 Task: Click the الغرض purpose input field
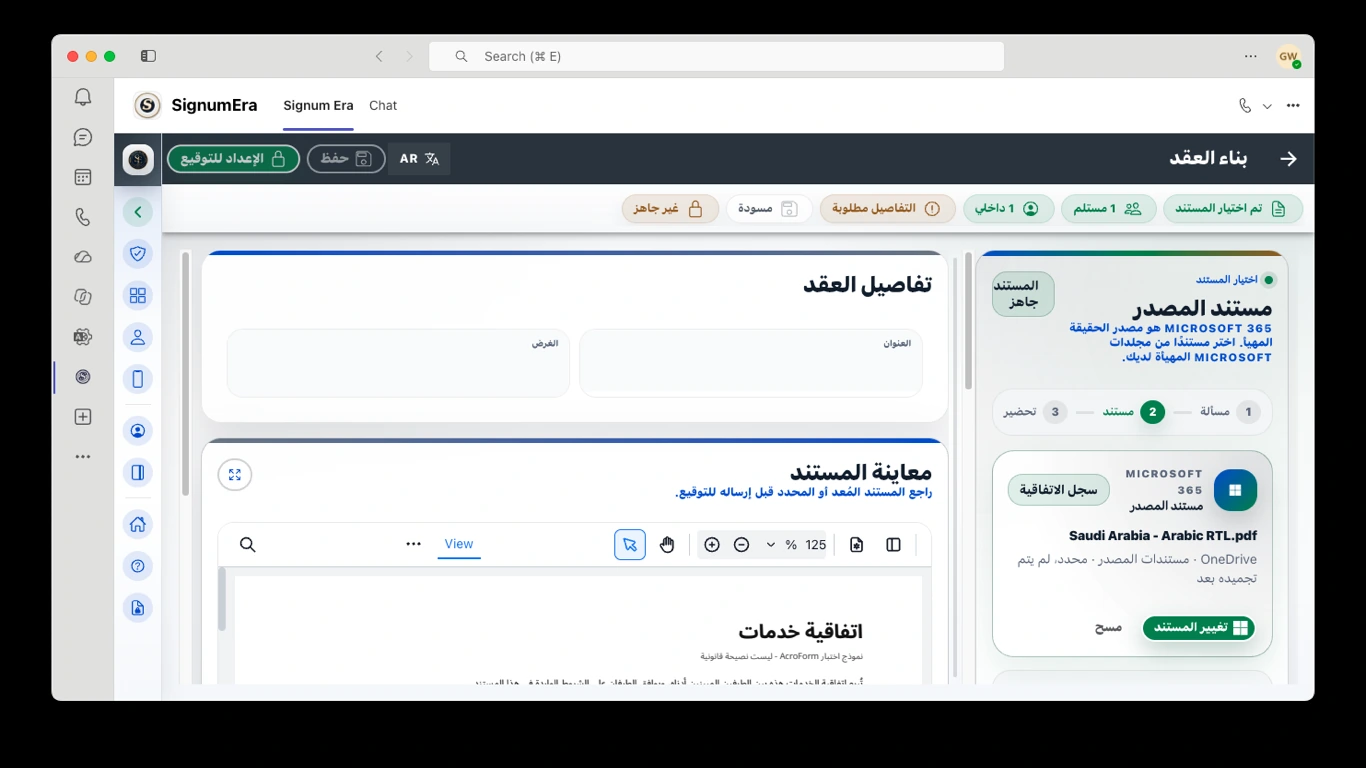[398, 363]
